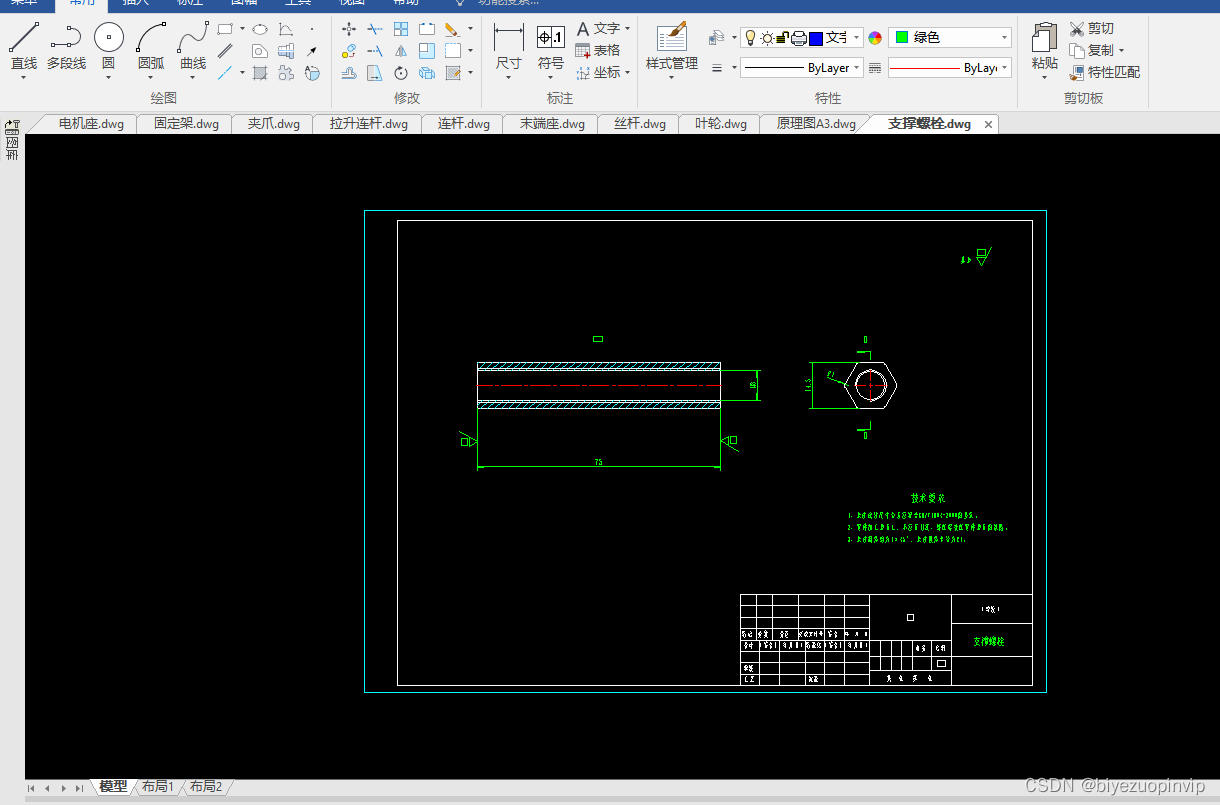1220x805 pixels.
Task: Toggle layer lock padlock icon
Action: click(x=783, y=38)
